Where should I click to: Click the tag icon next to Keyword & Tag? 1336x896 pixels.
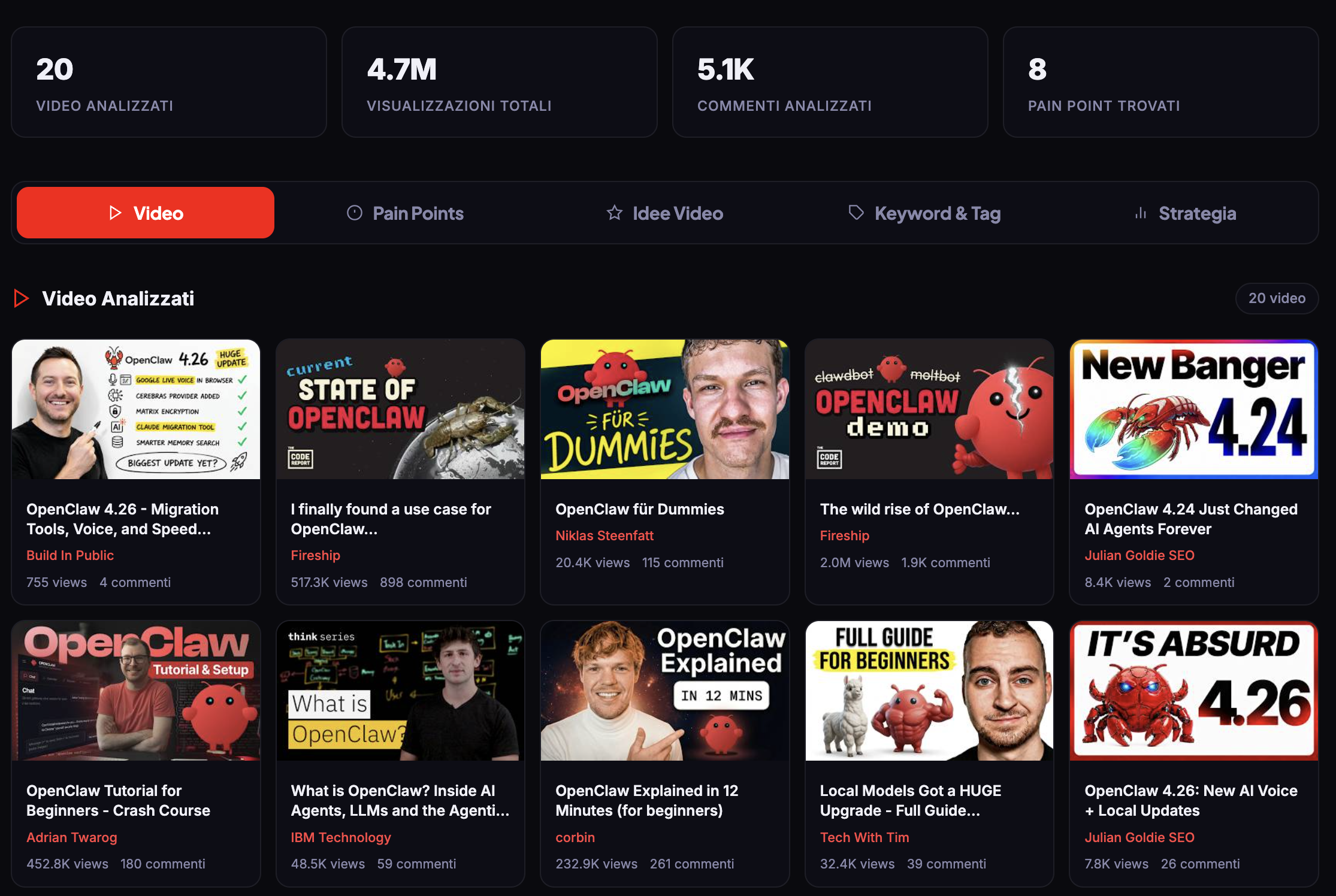[x=856, y=213]
